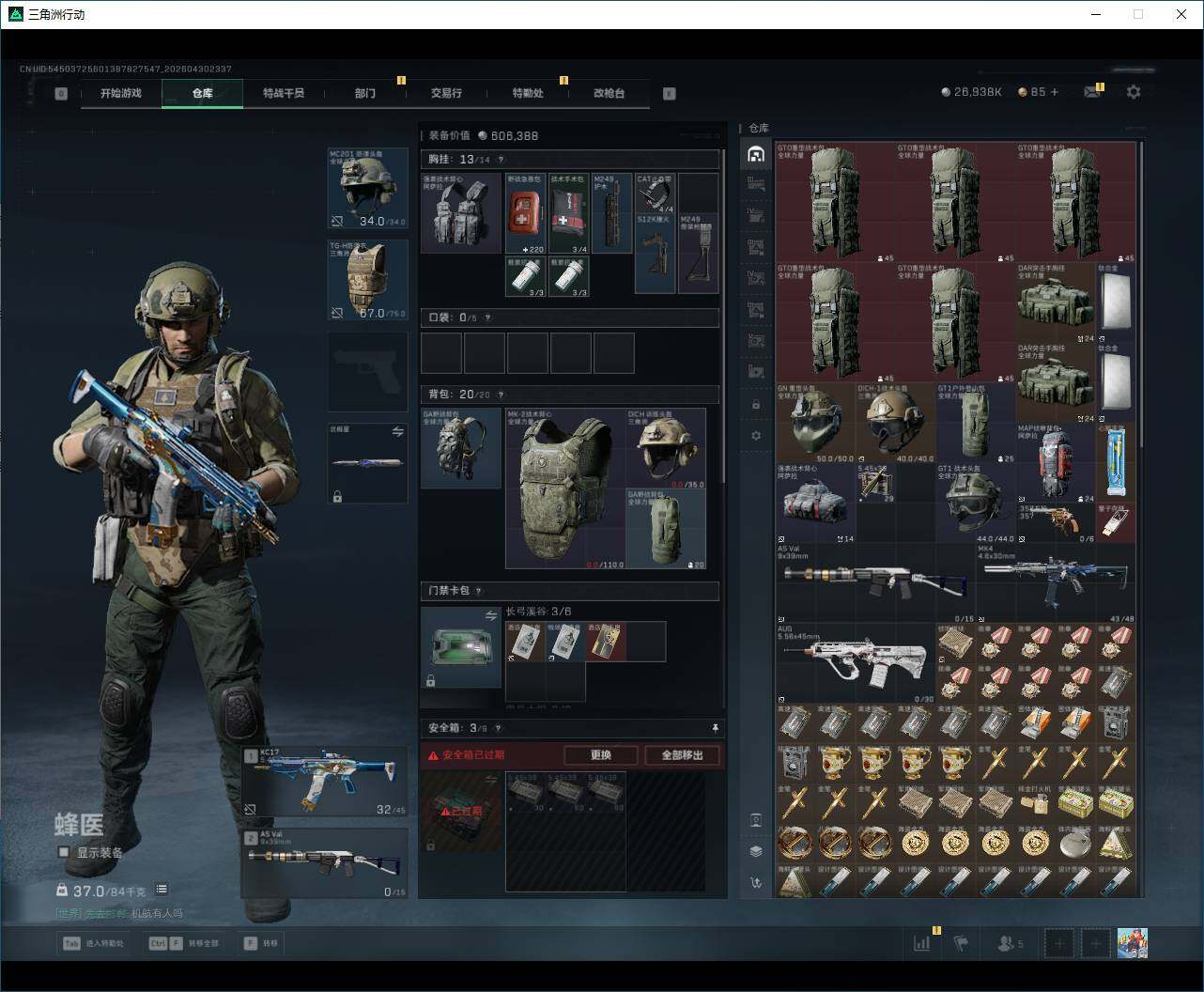The height and width of the screenshot is (992, 1204).
Task: Select the 量子存储 USB drive item
Action: click(x=1116, y=524)
